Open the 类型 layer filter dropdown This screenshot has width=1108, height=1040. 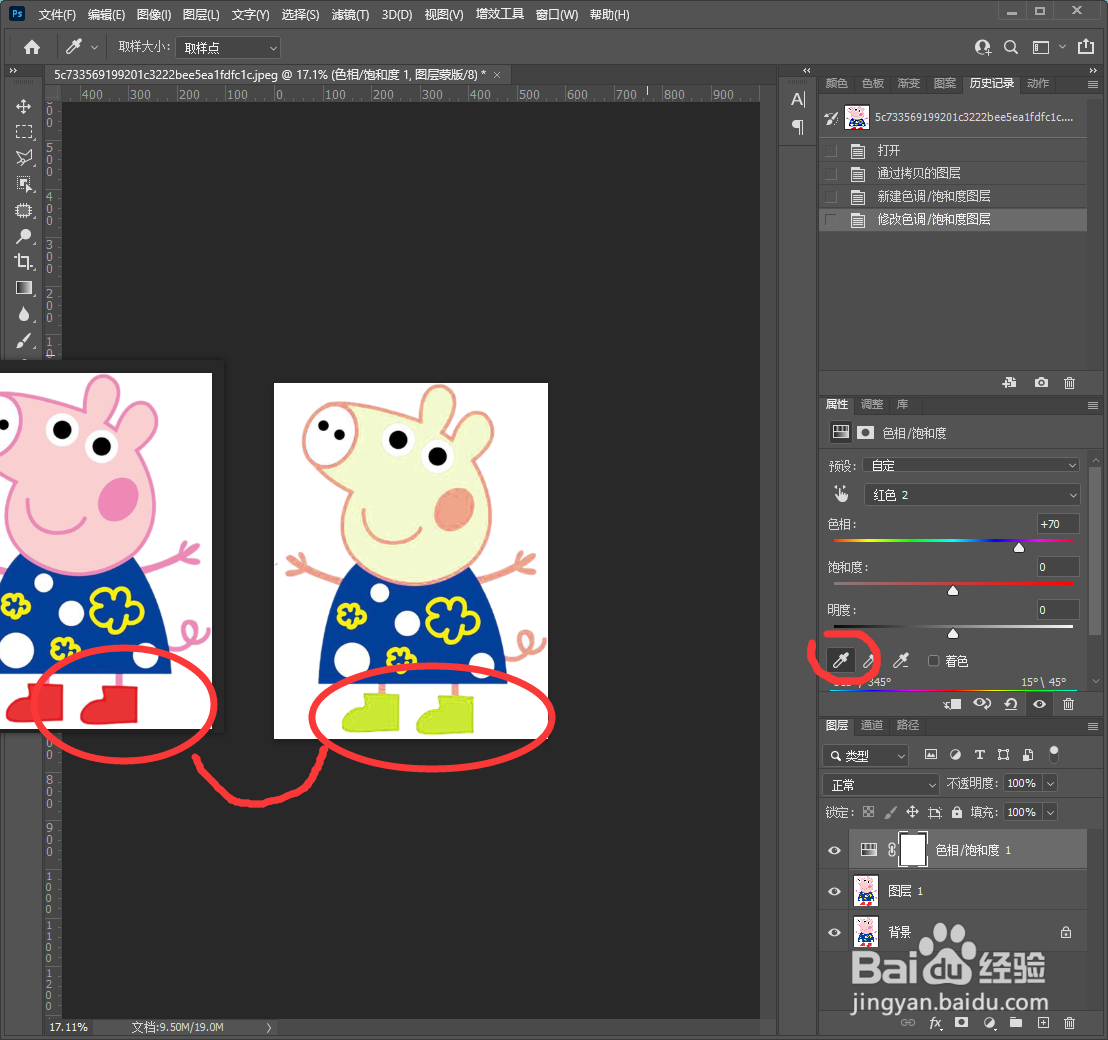(x=866, y=755)
